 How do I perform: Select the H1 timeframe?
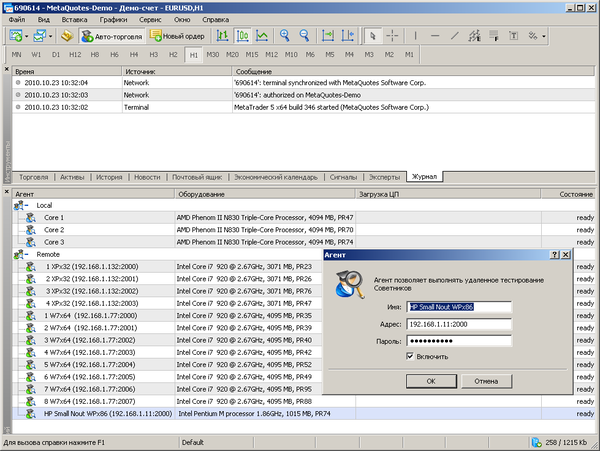click(194, 55)
